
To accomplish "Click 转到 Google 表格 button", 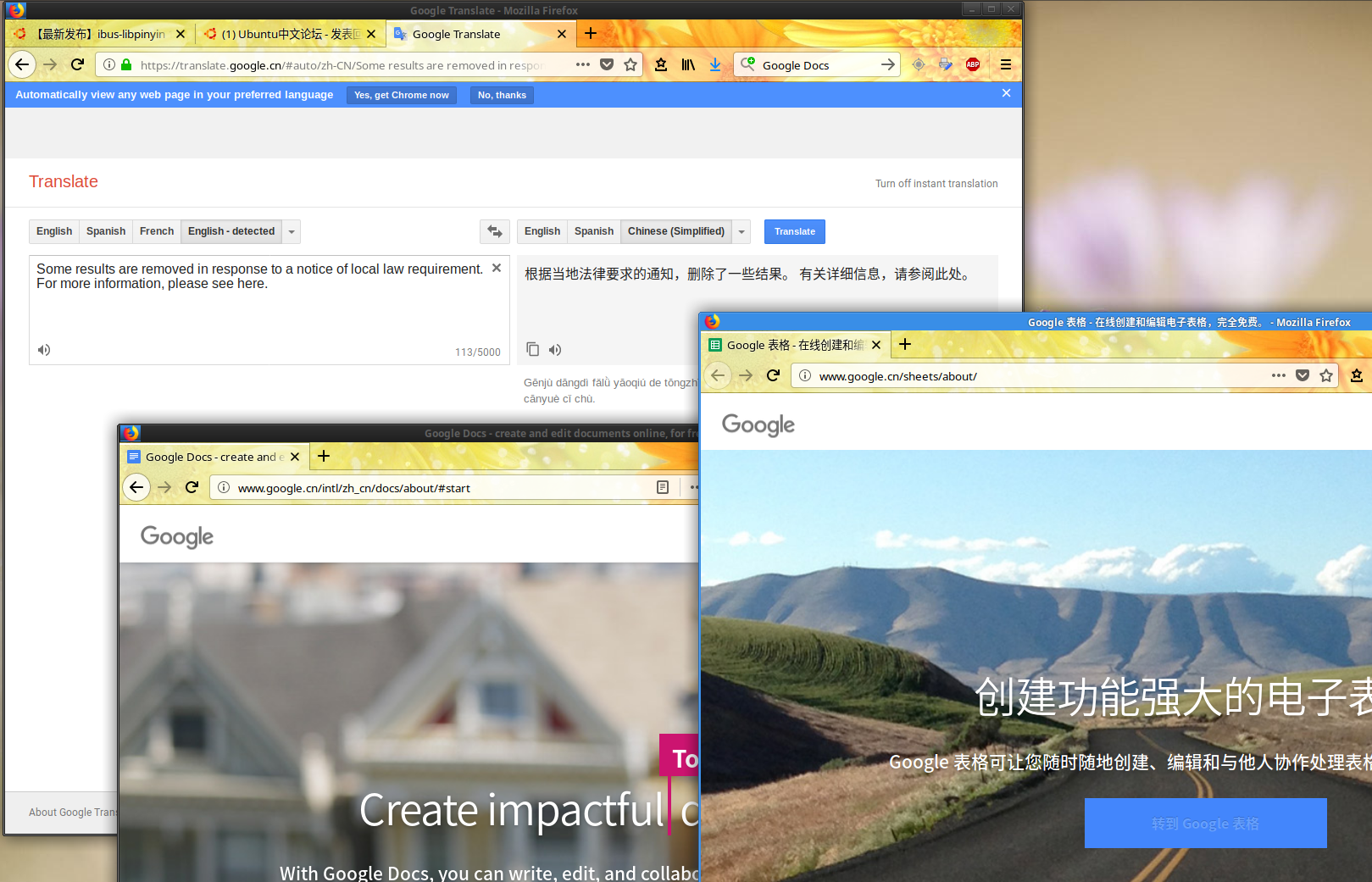I will click(x=1205, y=823).
